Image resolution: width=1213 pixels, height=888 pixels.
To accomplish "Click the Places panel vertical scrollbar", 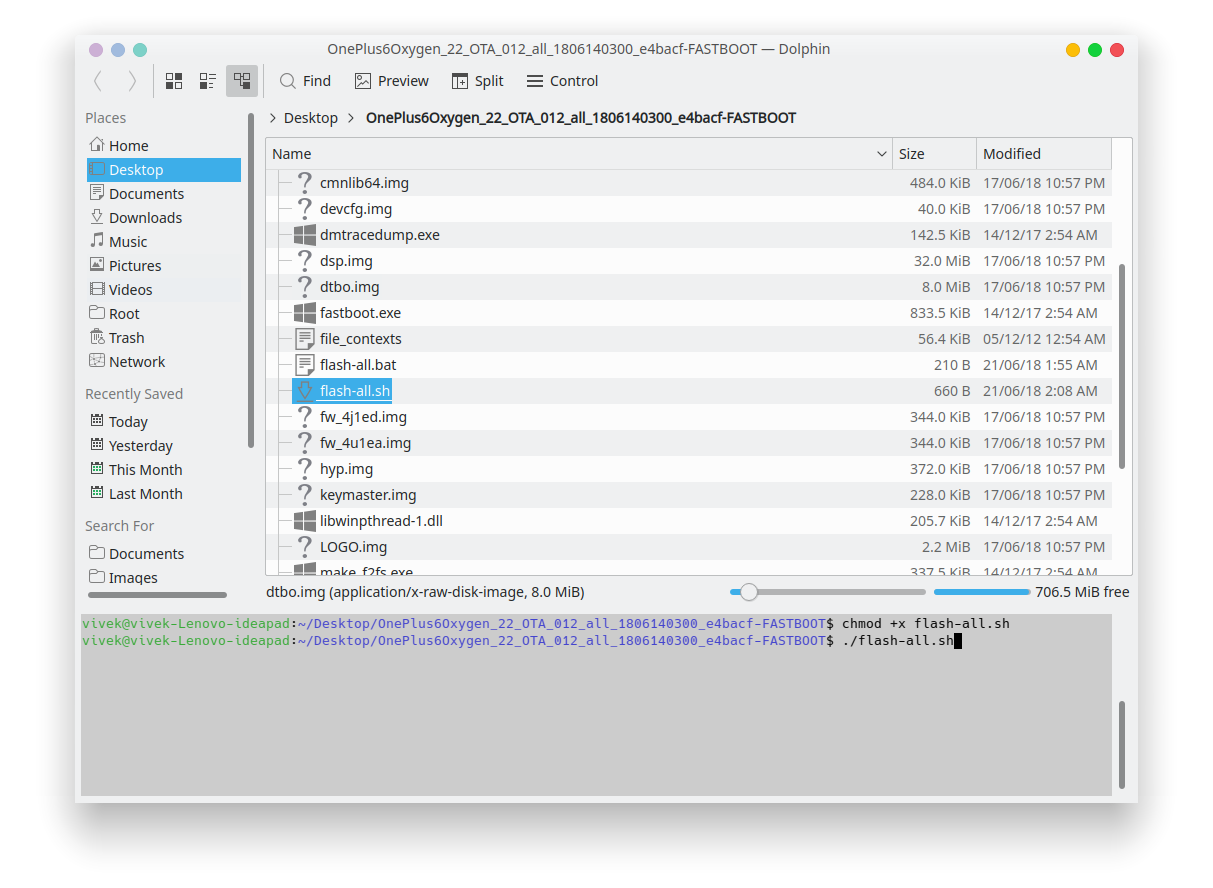I will pos(251,280).
